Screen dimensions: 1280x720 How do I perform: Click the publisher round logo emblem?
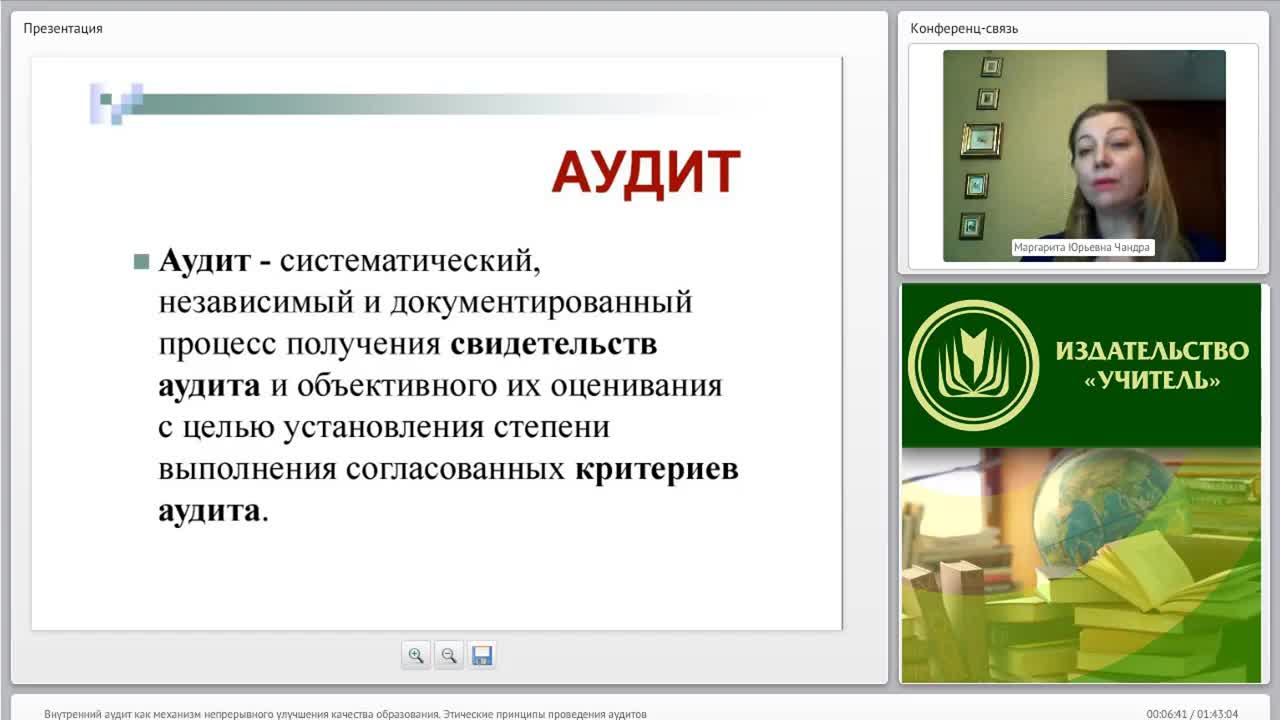click(x=973, y=365)
